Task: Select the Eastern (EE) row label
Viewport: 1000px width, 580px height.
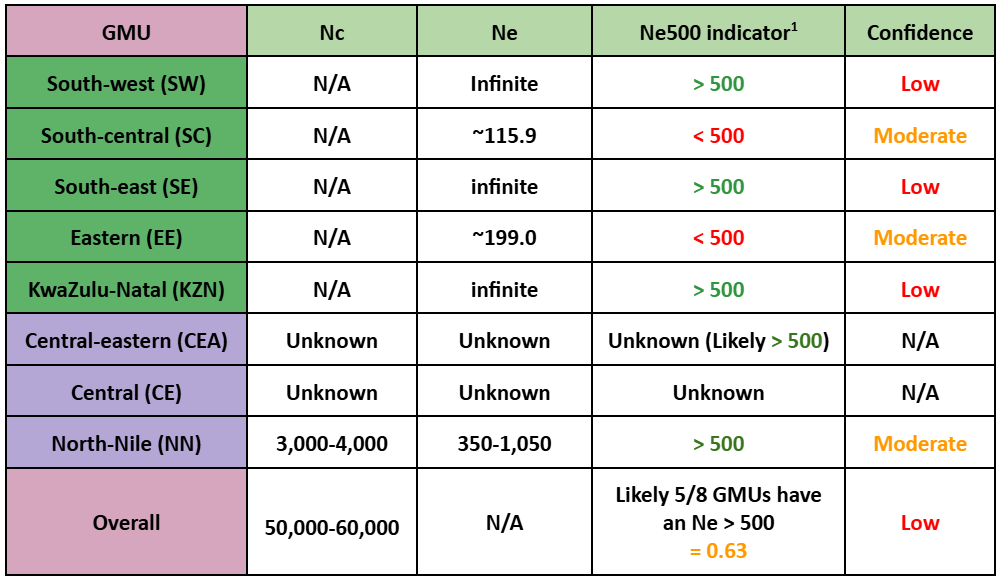Action: pyautogui.click(x=126, y=237)
